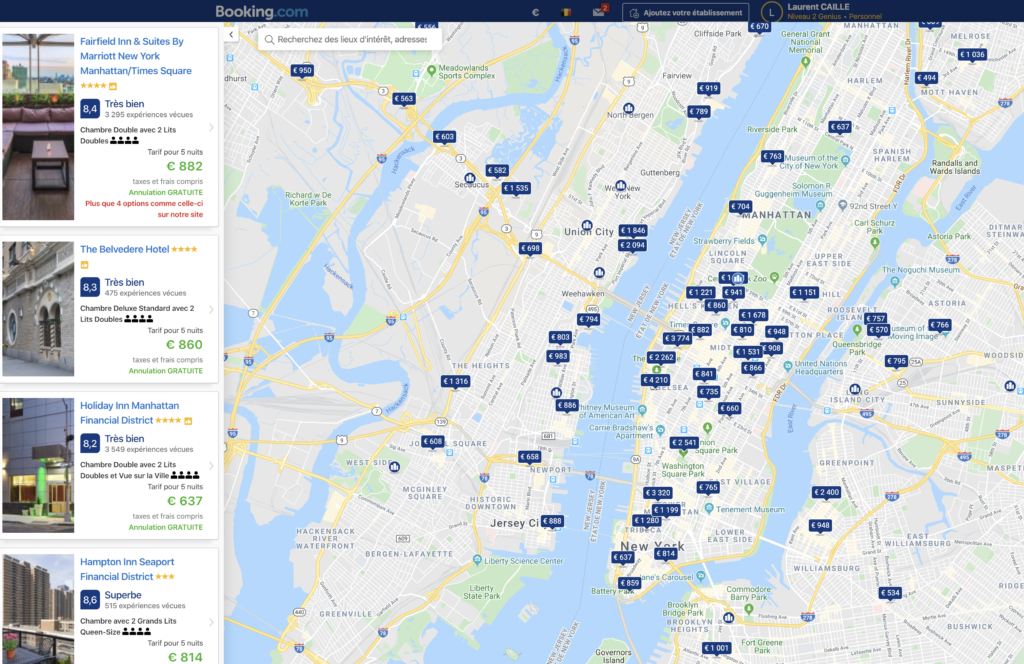Image resolution: width=1024 pixels, height=664 pixels.
Task: View Holiday Inn Manhattan photo thumbnail
Action: click(38, 466)
